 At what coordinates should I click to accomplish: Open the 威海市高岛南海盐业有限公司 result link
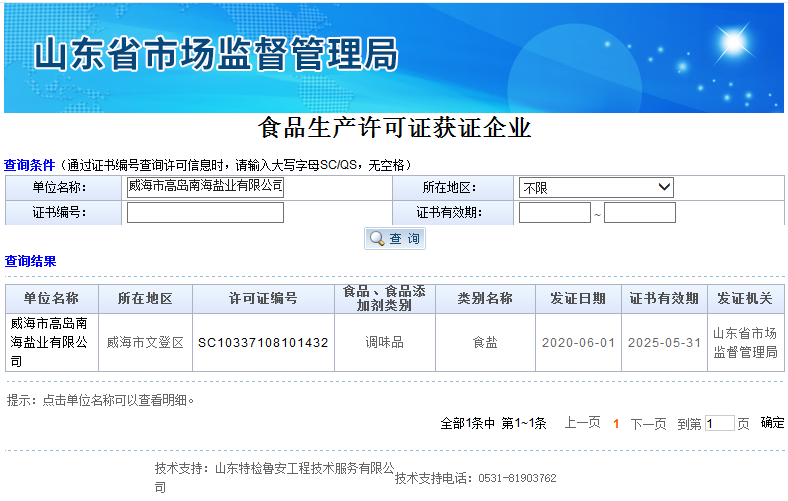click(50, 342)
